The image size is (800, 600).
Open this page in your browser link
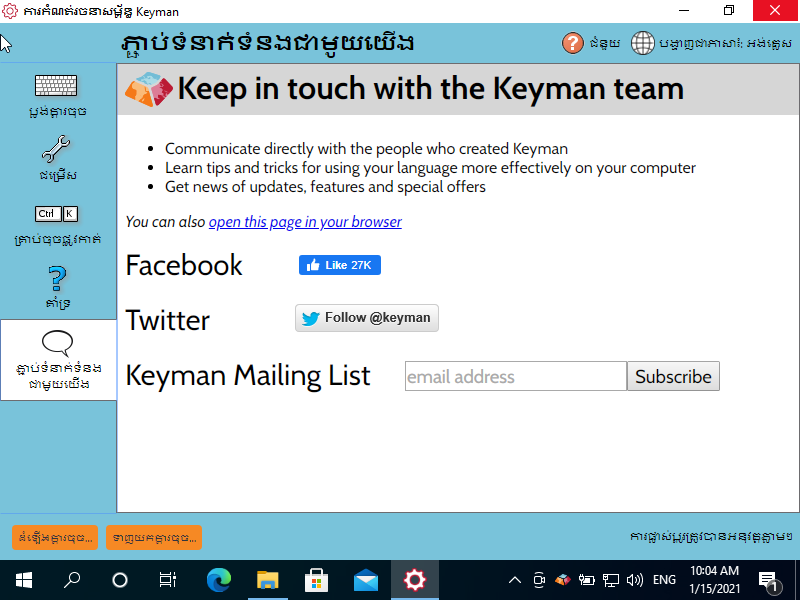[305, 222]
